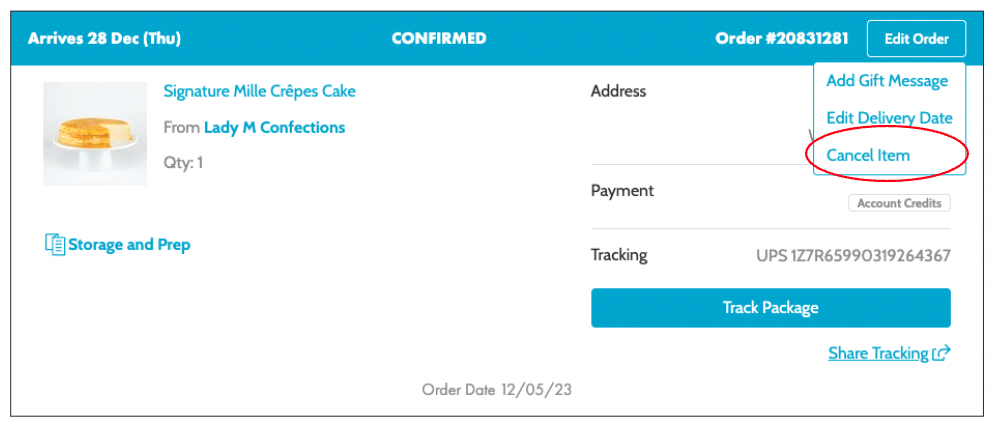Click the crêpes cake product thumbnail

[95, 134]
